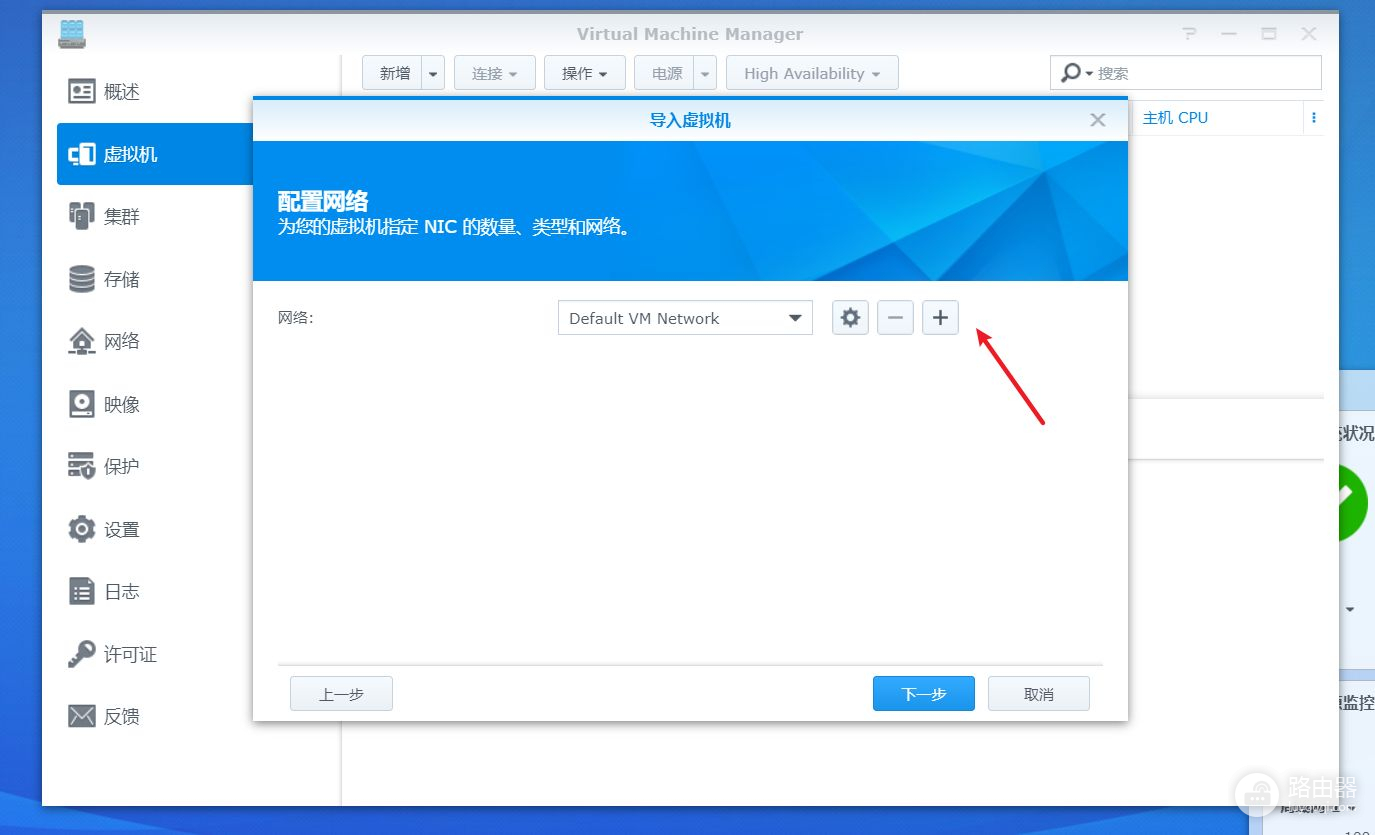Screen dimensions: 1375x835
Task: Click Virtual Machine Manager app icon in title bar
Action: point(72,34)
